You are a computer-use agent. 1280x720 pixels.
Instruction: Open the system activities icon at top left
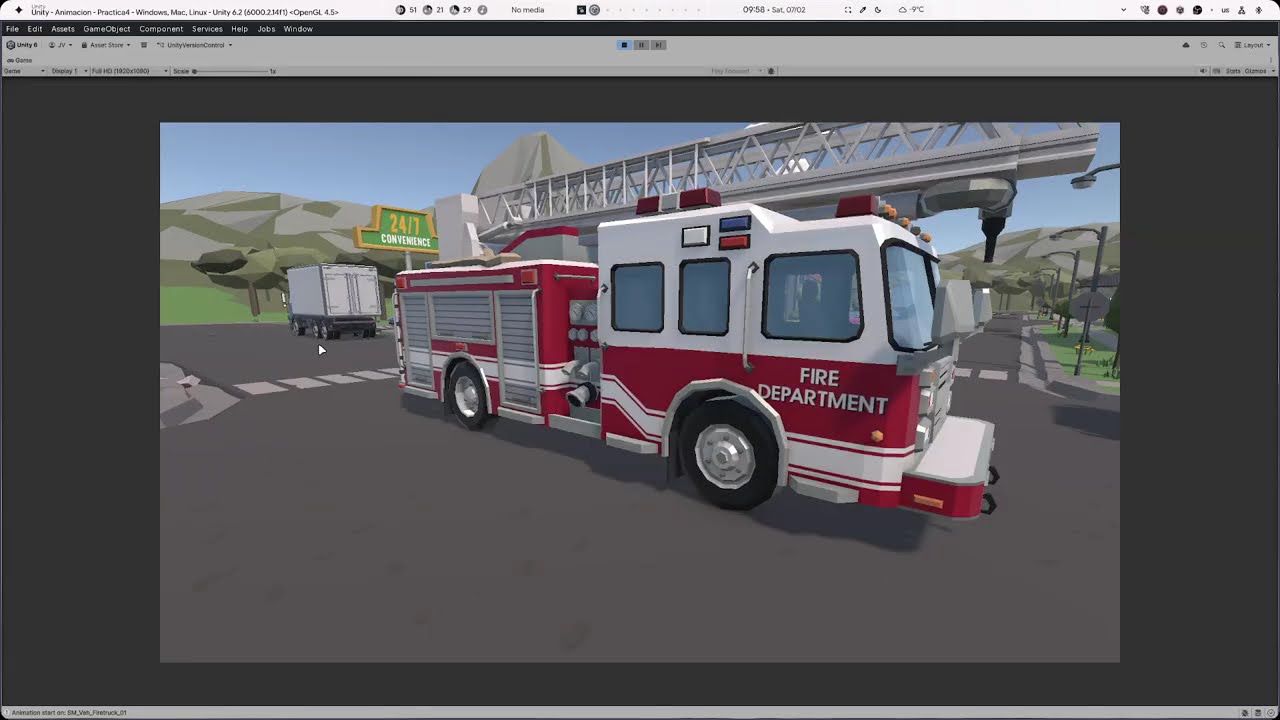(x=19, y=10)
